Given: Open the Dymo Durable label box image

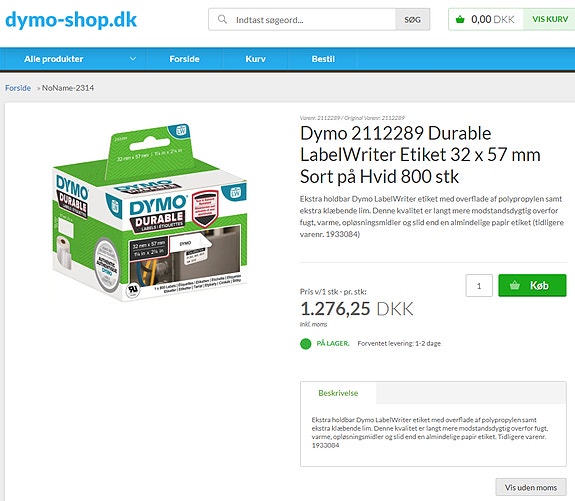Looking at the screenshot, I should pyautogui.click(x=150, y=213).
